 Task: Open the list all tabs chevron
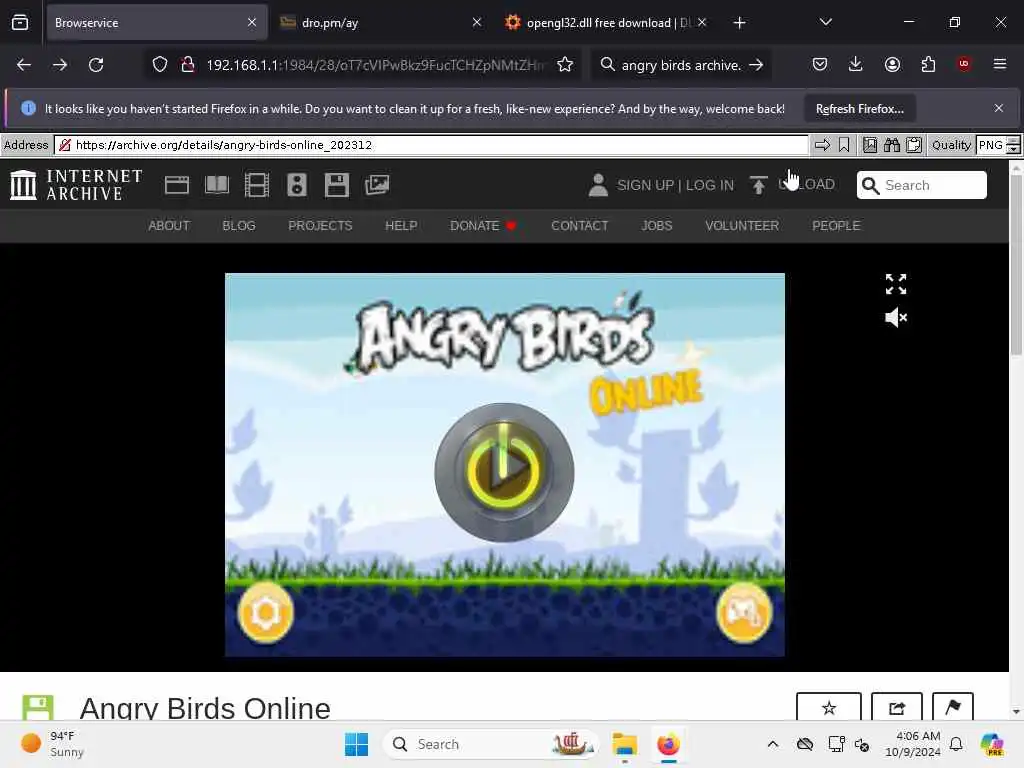(x=825, y=22)
